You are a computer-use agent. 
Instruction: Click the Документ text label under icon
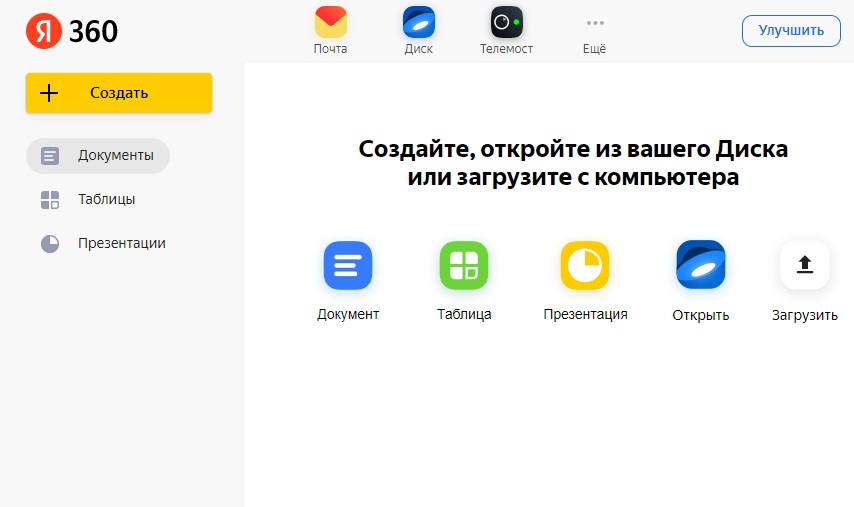pos(348,314)
